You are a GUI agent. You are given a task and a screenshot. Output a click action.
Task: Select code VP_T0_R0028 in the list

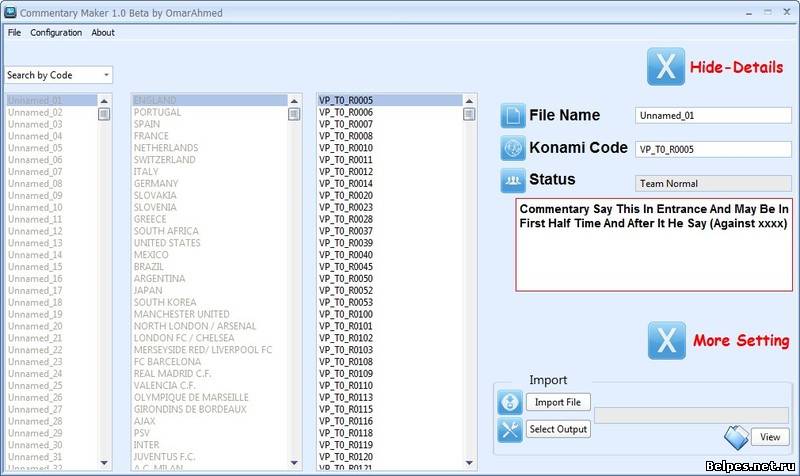[x=390, y=219]
